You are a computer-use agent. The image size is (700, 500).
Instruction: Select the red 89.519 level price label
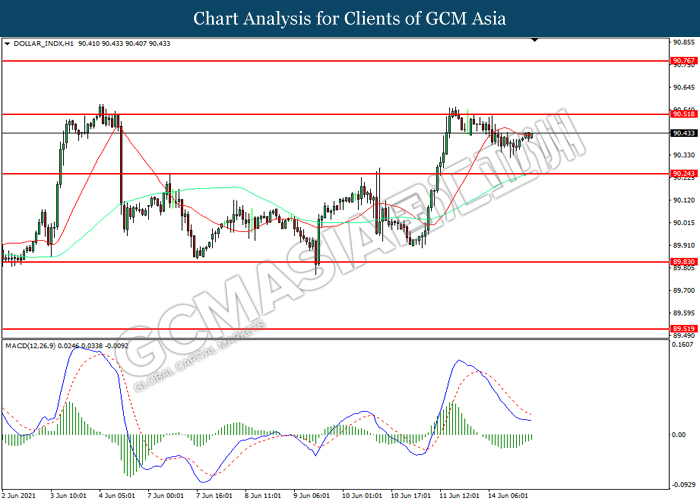point(684,329)
